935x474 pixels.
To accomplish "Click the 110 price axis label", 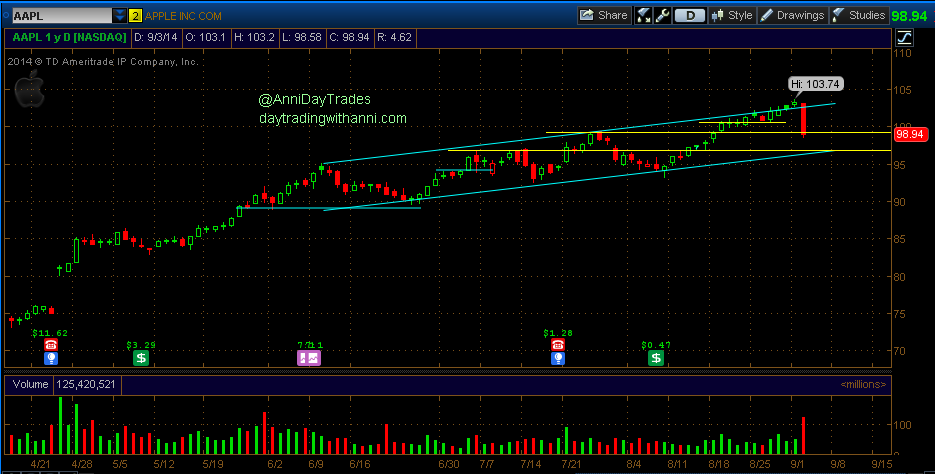I will tap(905, 53).
